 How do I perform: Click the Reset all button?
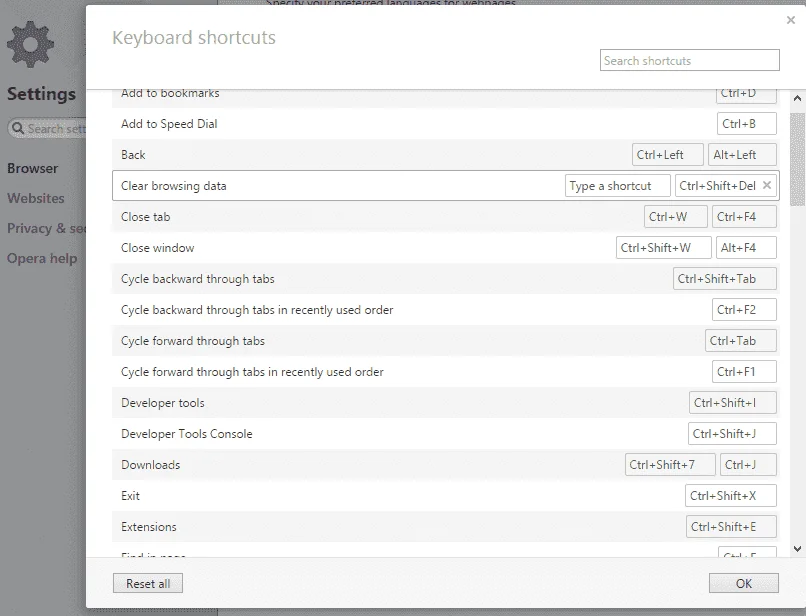pos(148,583)
